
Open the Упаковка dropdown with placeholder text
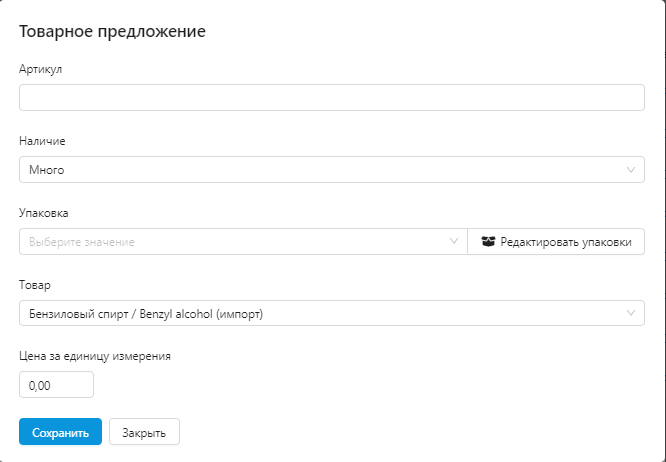tap(242, 242)
